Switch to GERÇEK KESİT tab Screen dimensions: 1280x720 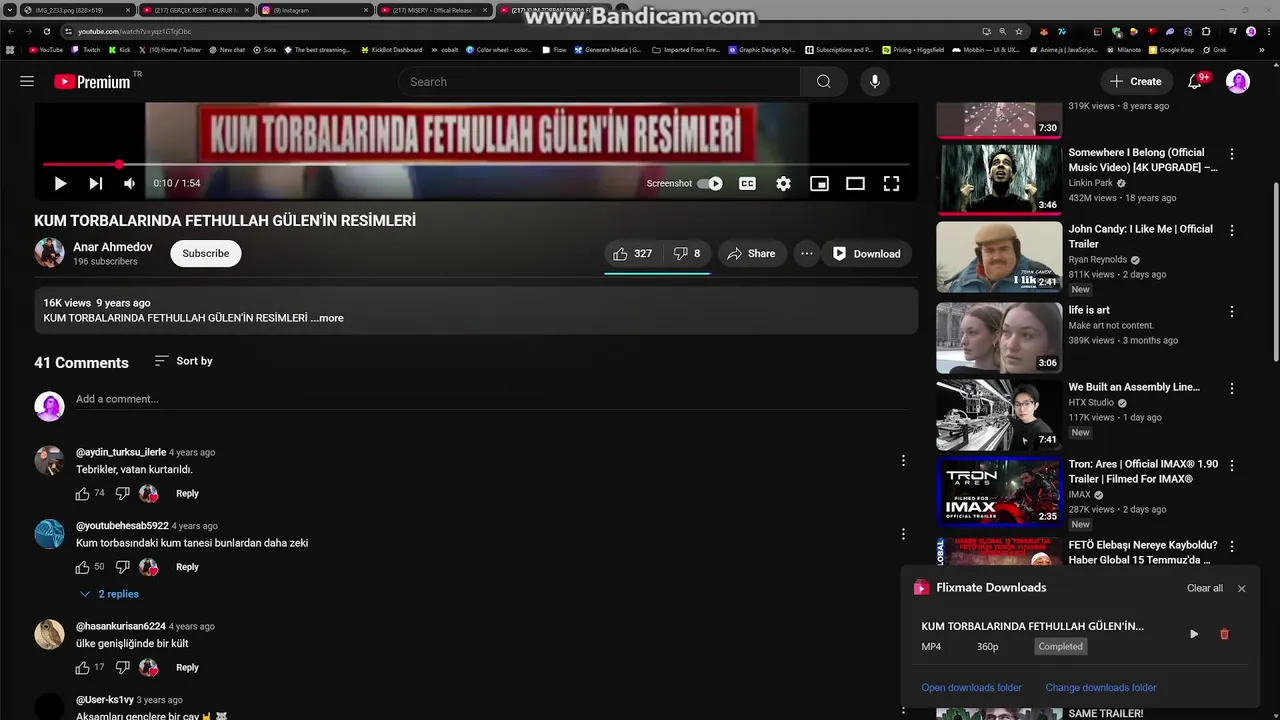click(195, 10)
